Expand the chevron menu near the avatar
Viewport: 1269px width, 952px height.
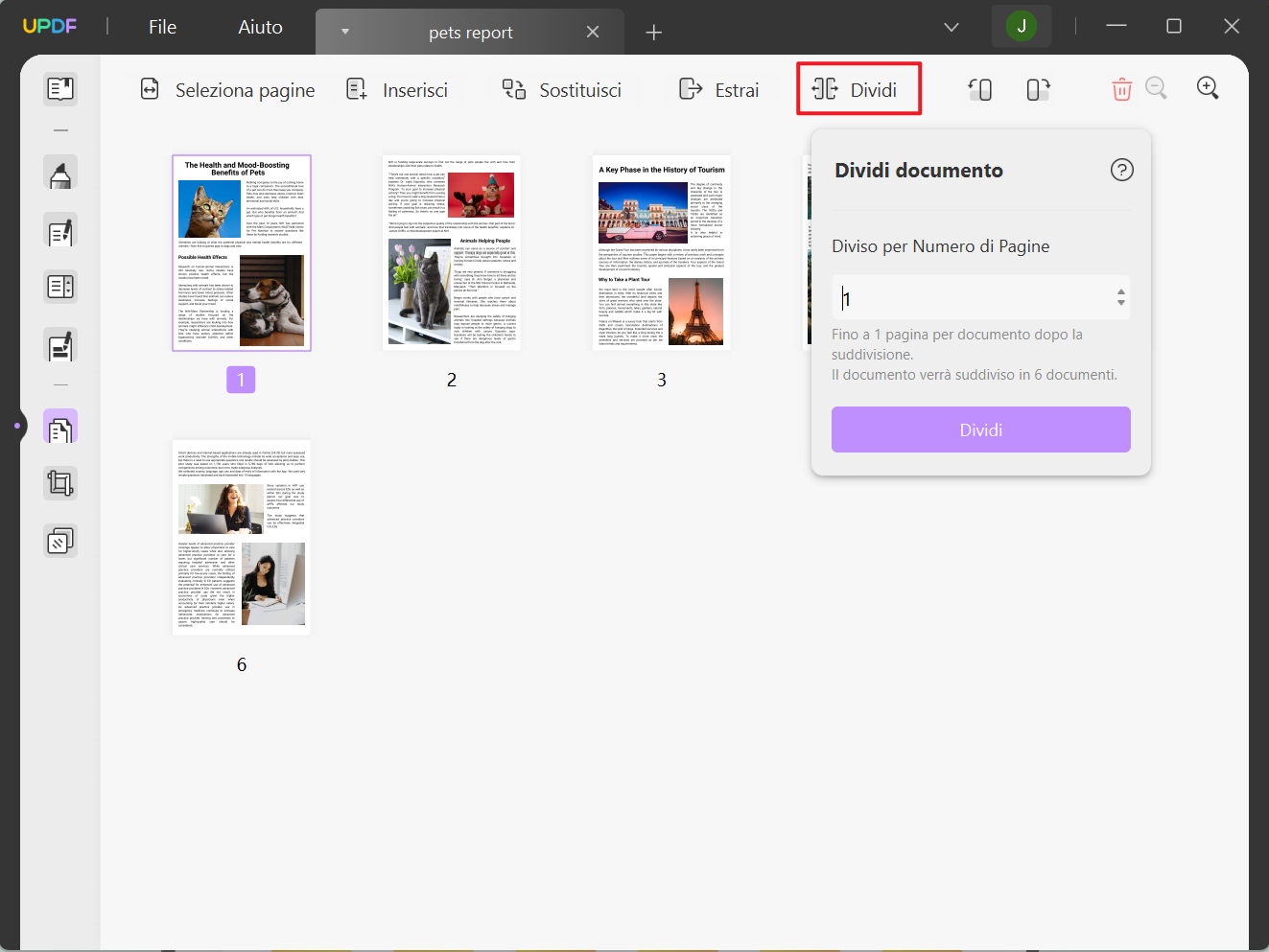(x=951, y=27)
